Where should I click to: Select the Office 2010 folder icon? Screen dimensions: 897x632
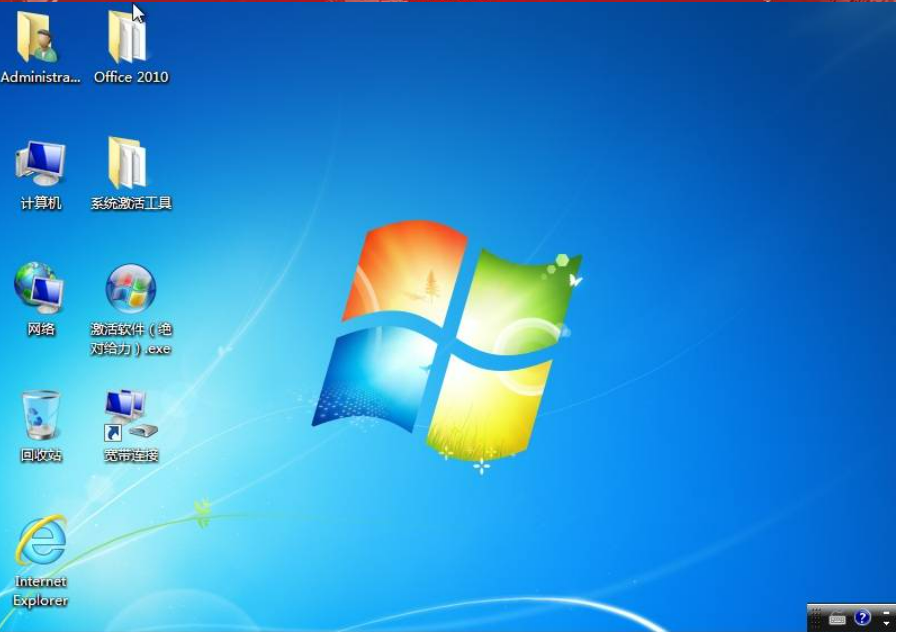(x=128, y=37)
